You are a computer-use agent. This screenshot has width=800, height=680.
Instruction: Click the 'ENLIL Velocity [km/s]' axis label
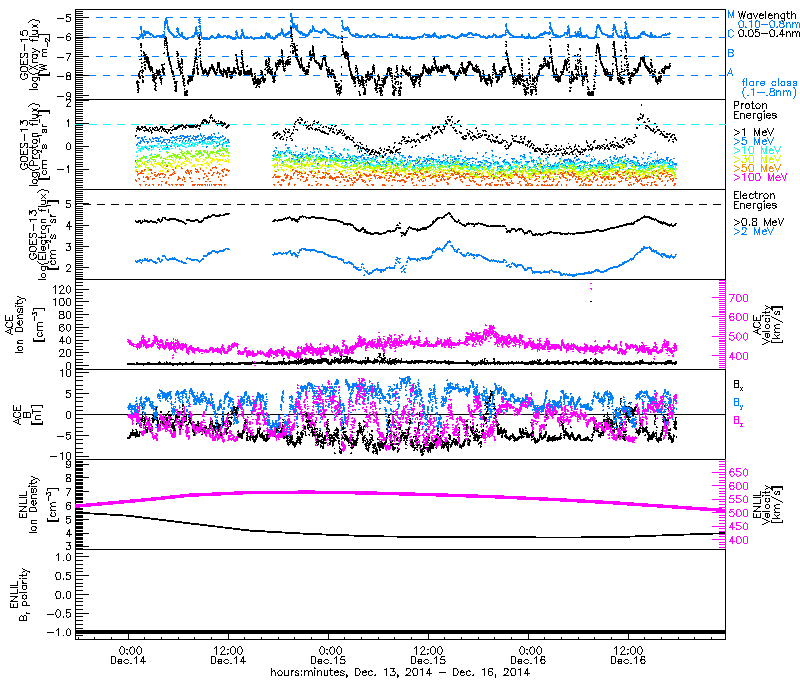pyautogui.click(x=768, y=504)
